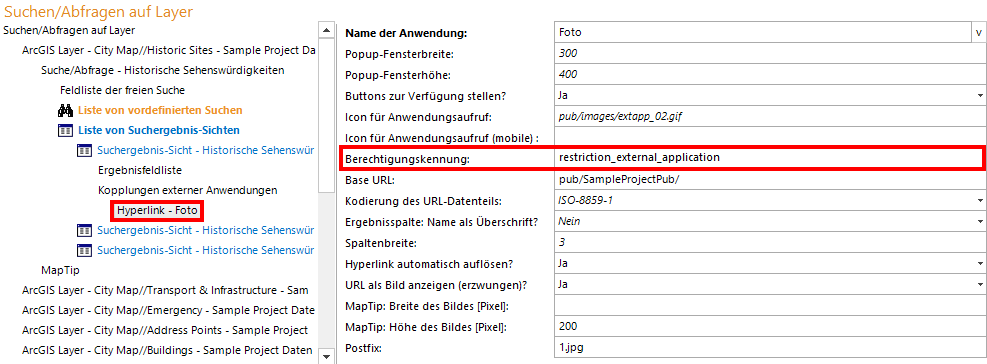The image size is (987, 364).
Task: Select Suche/Abfrage - Historische Sehenswürdigkeiten node
Action: click(162, 70)
